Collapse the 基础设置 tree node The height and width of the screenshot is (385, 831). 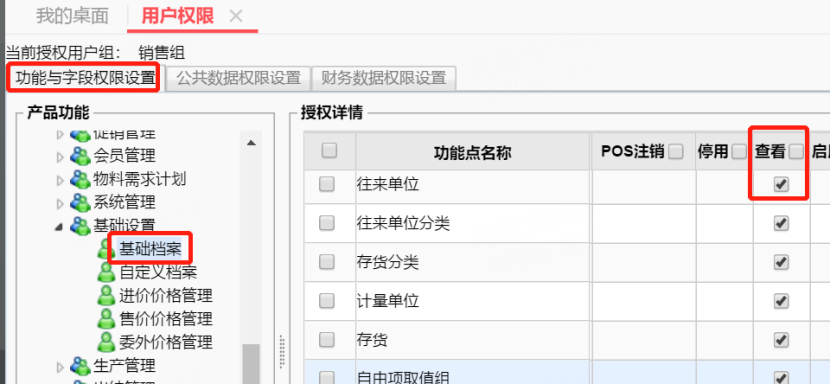click(x=58, y=226)
